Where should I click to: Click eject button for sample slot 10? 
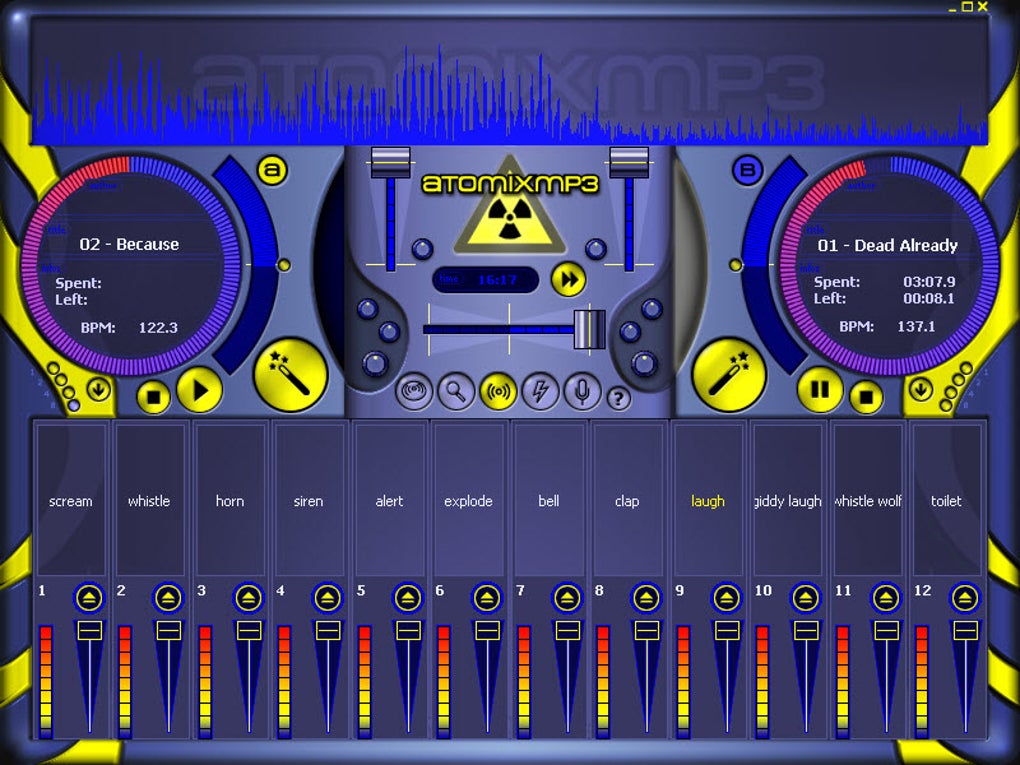coord(806,597)
